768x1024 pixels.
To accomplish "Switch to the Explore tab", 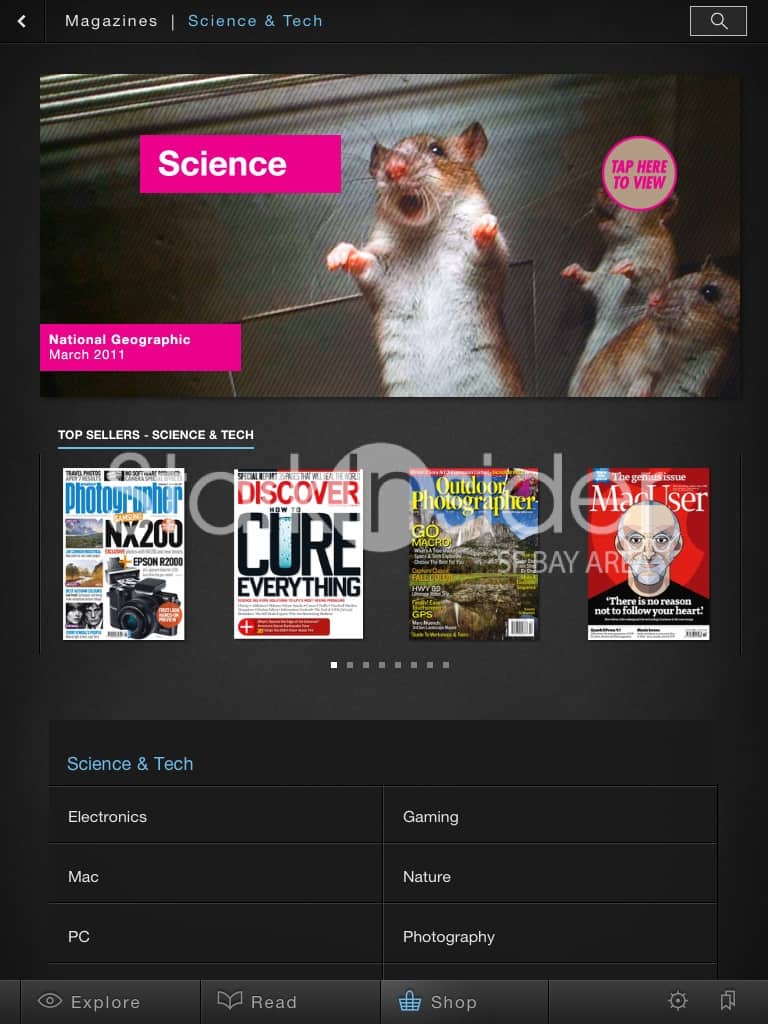I will [89, 1001].
